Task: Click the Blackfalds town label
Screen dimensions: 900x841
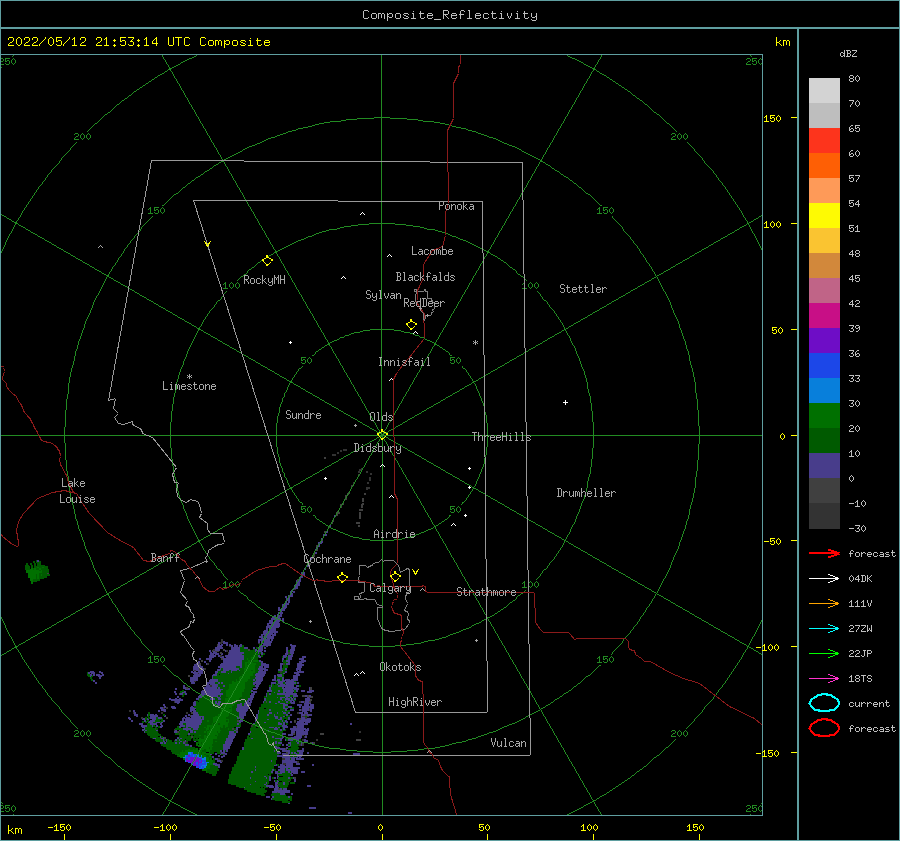Action: click(425, 277)
